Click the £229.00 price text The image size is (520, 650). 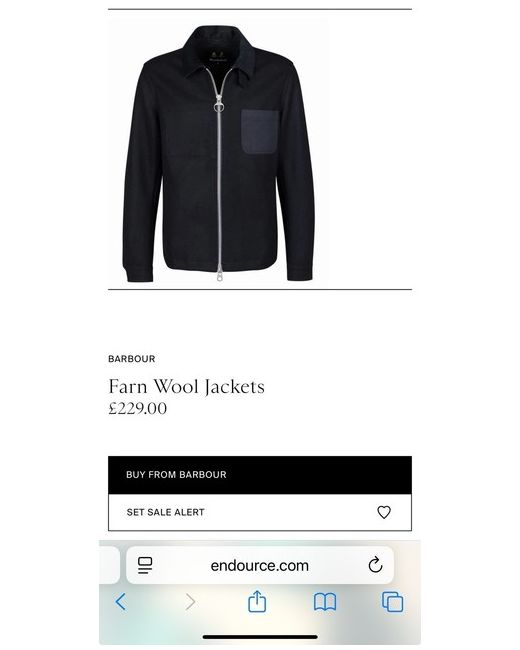(x=138, y=408)
